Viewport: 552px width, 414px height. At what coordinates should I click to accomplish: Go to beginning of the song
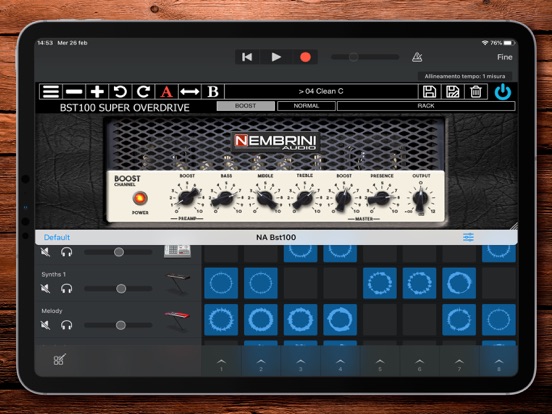click(x=247, y=57)
